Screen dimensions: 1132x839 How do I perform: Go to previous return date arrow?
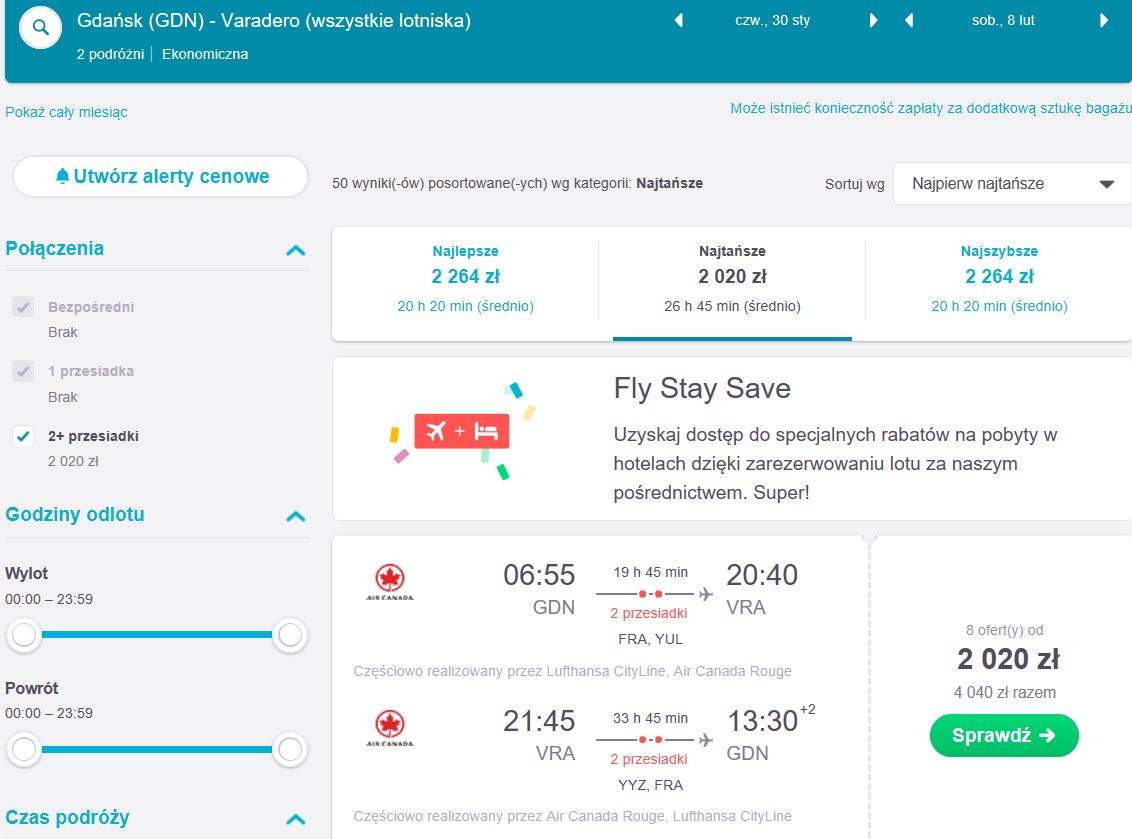click(909, 20)
